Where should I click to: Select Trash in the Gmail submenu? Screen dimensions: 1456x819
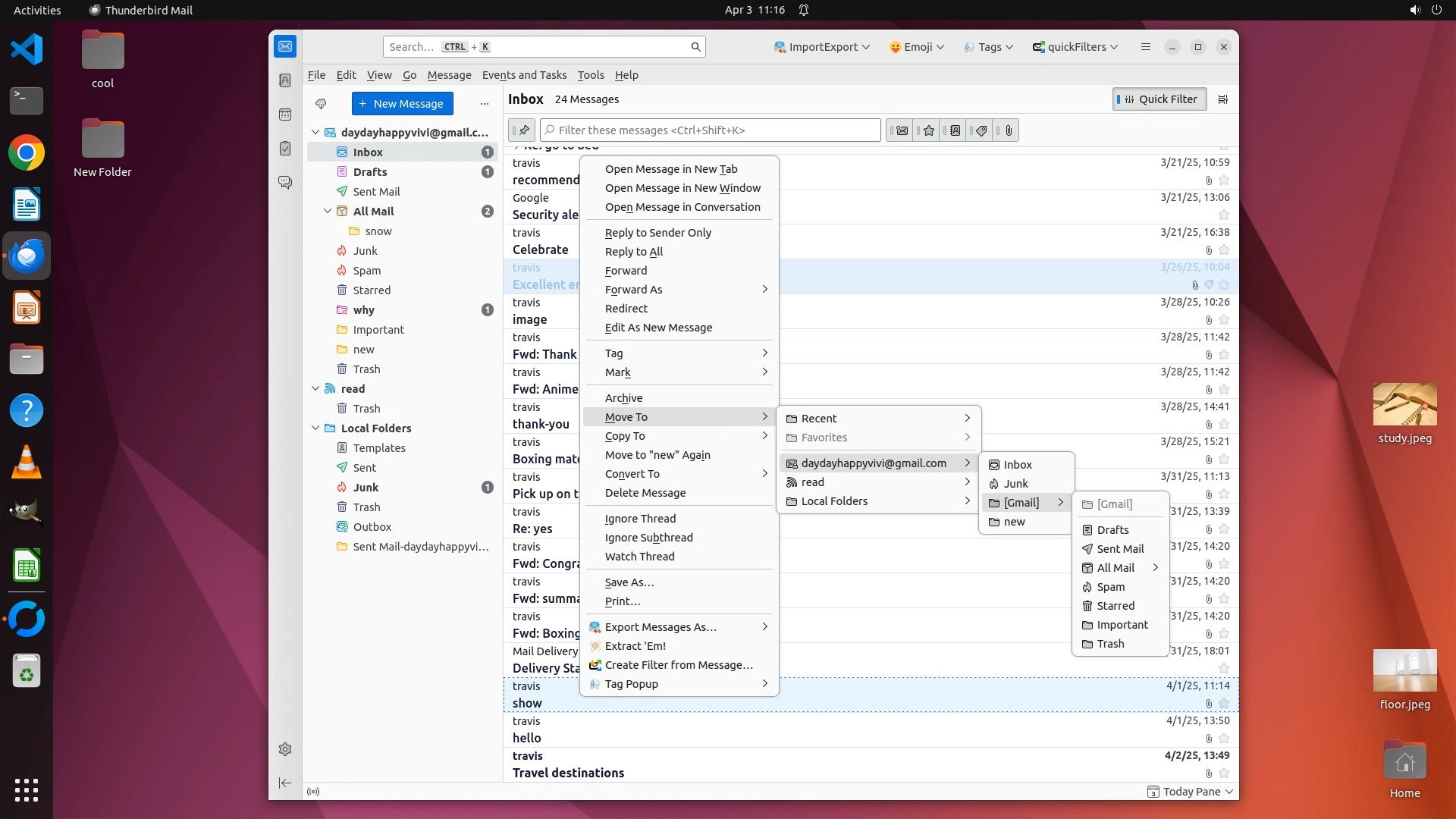1110,644
